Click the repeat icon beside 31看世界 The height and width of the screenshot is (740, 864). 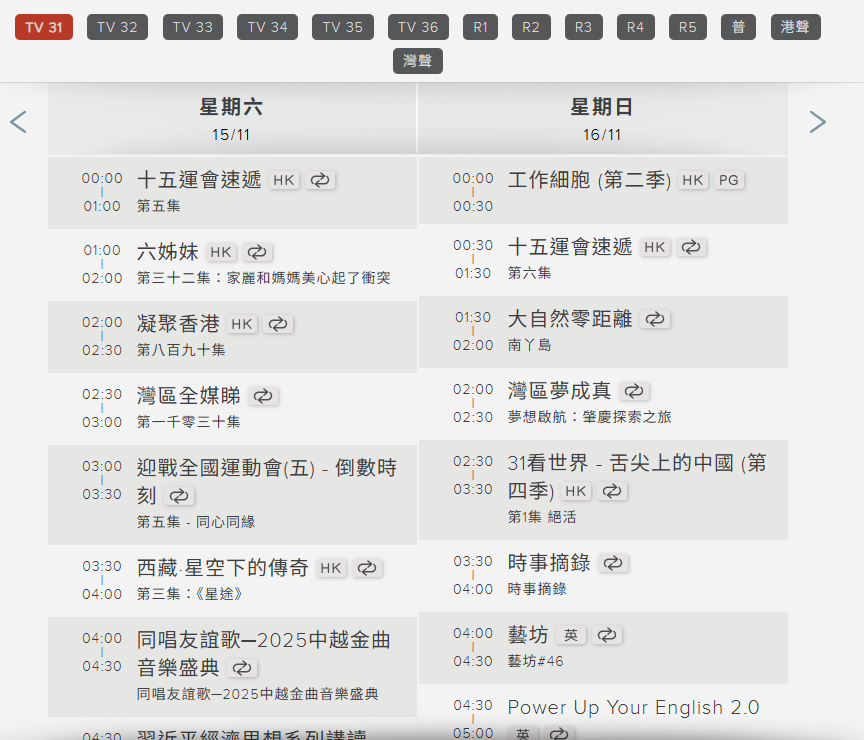click(x=613, y=491)
